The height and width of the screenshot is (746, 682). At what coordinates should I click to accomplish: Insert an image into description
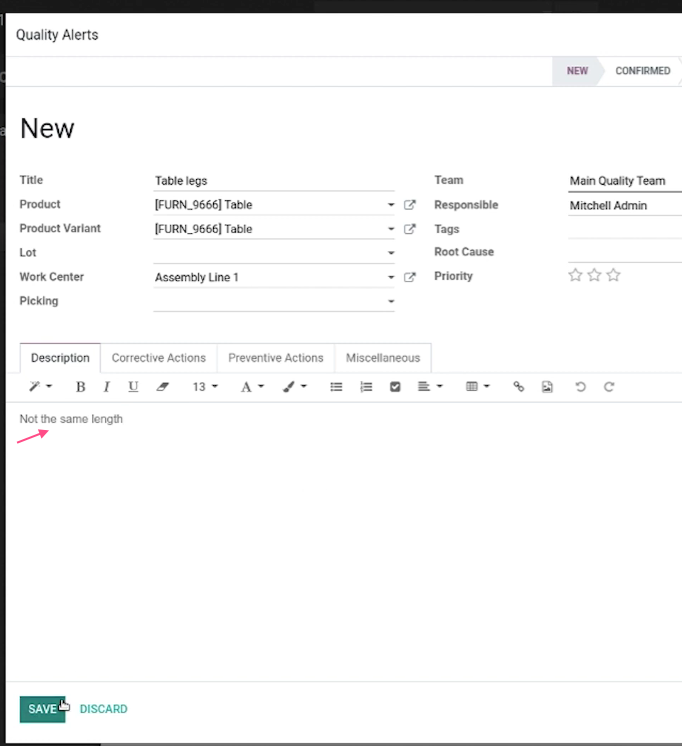pyautogui.click(x=547, y=387)
